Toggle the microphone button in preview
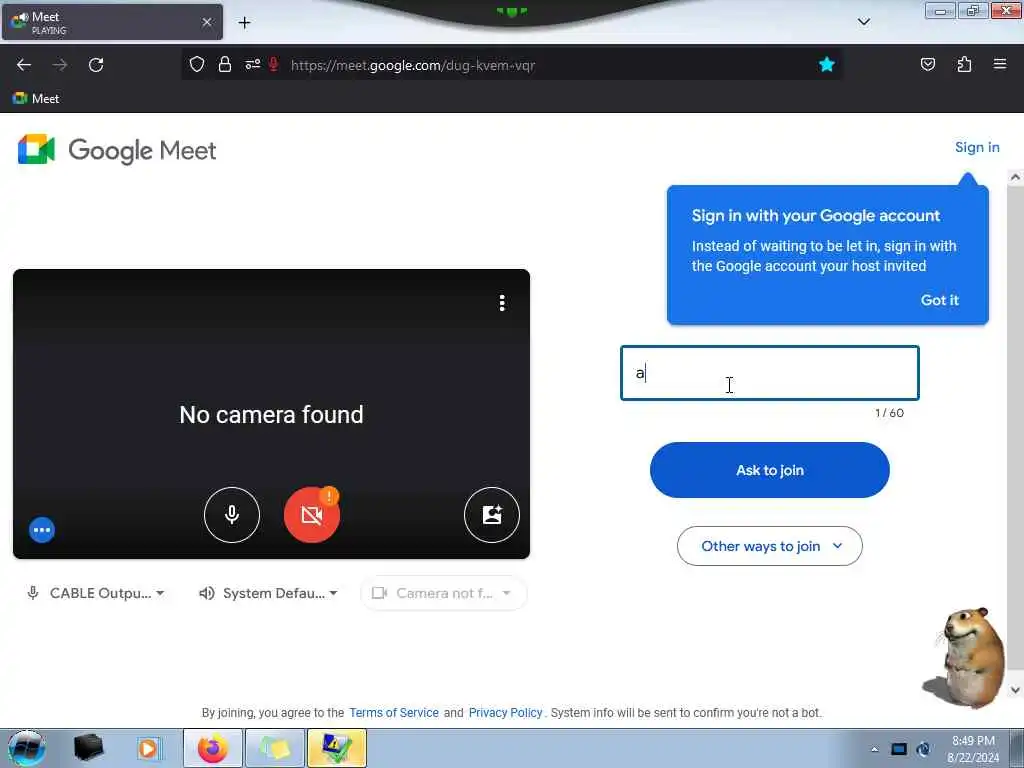The height and width of the screenshot is (768, 1024). pos(232,515)
